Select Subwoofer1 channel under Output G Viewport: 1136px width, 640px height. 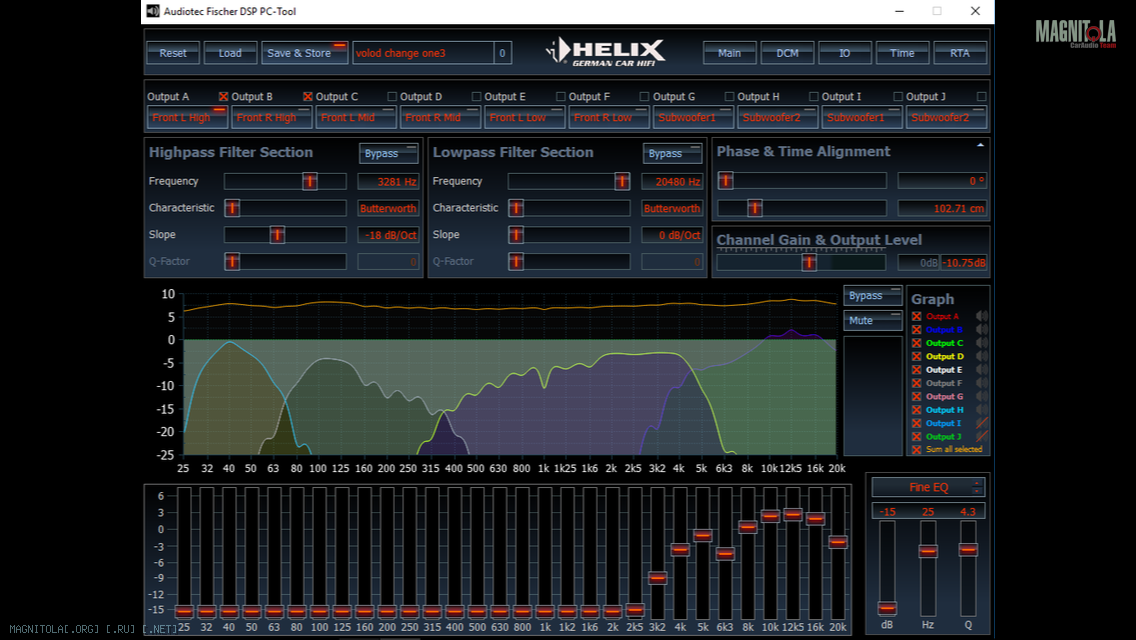click(693, 117)
